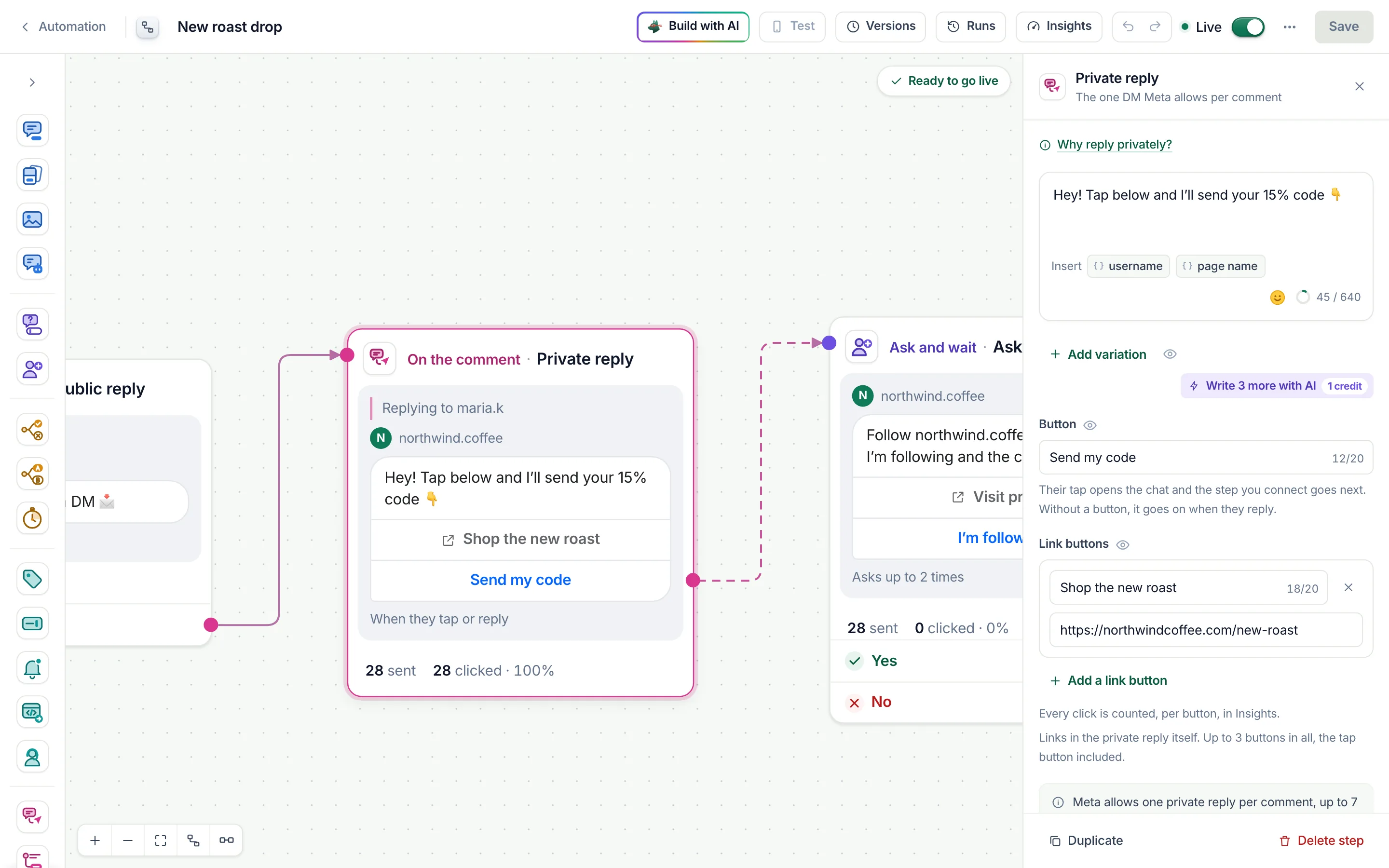Toggle the eye icon beside Button label
Screen dimensions: 1389x868
click(x=1089, y=425)
